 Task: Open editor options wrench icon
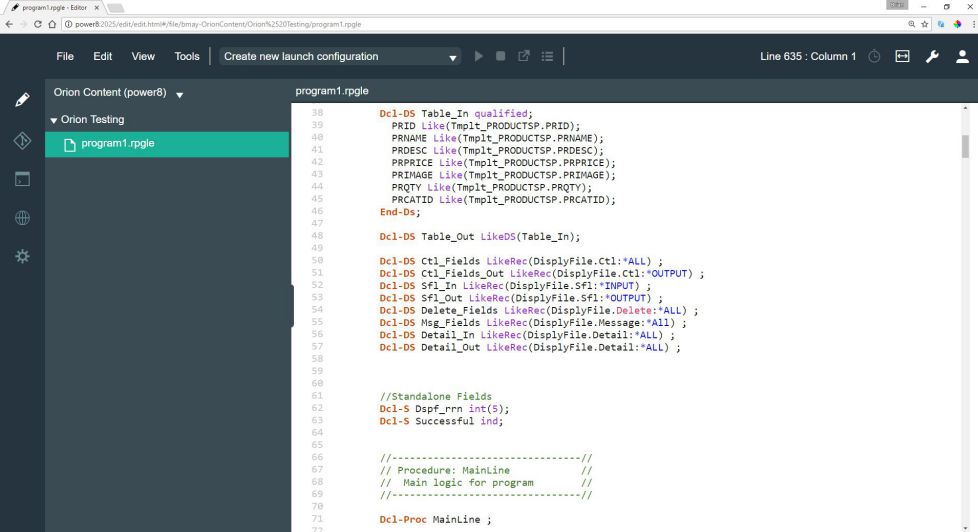pyautogui.click(x=932, y=56)
